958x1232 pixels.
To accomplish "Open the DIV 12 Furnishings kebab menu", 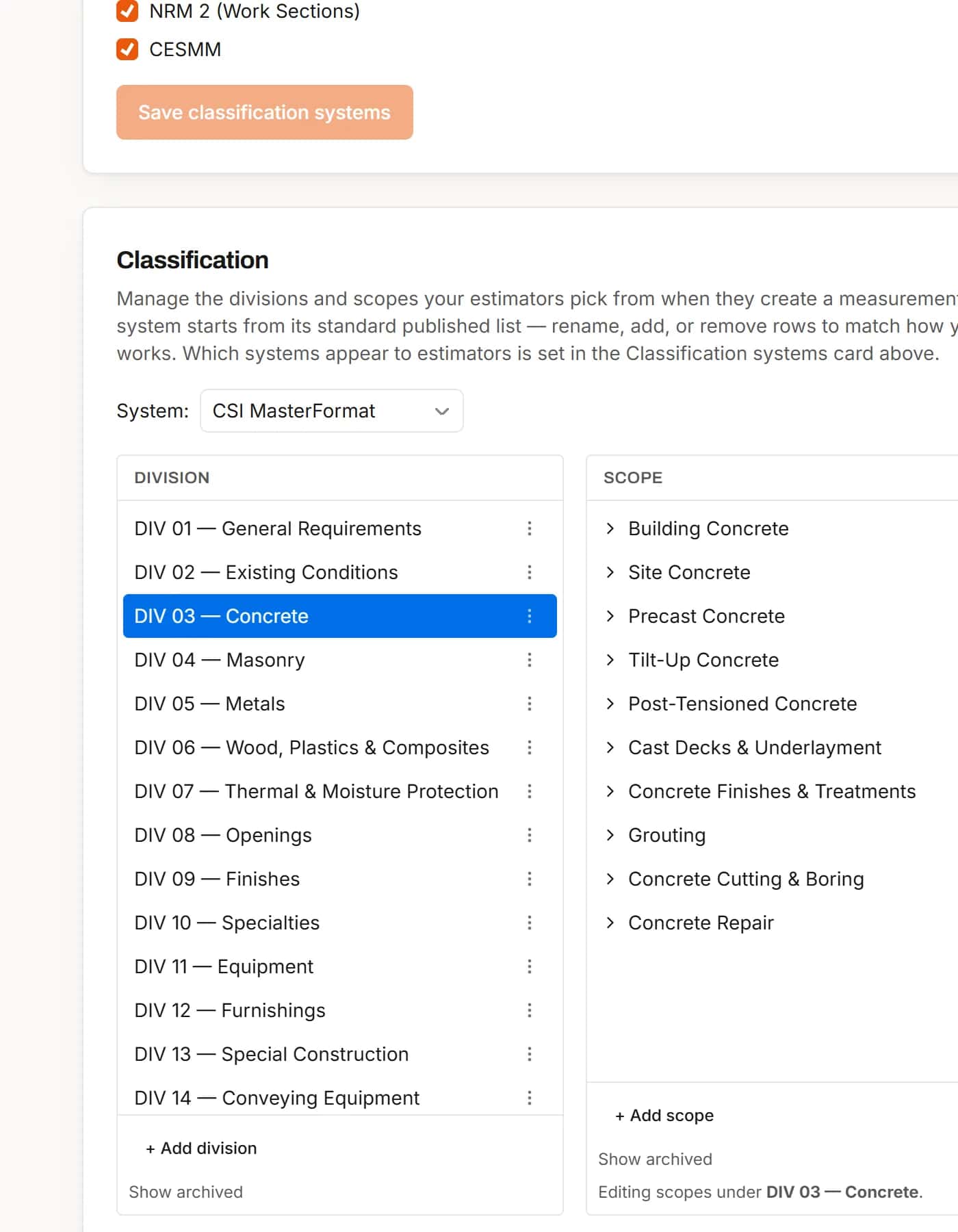I will [529, 1010].
